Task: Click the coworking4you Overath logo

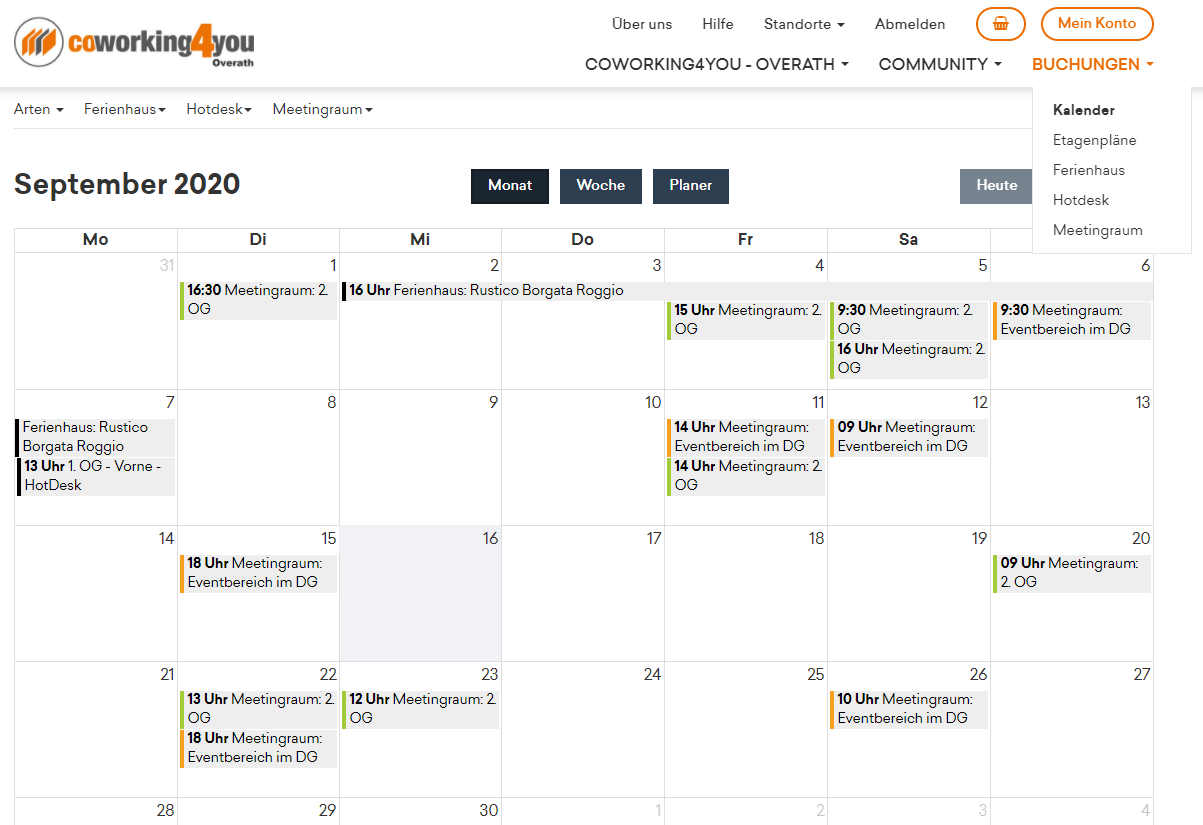Action: coord(134,43)
